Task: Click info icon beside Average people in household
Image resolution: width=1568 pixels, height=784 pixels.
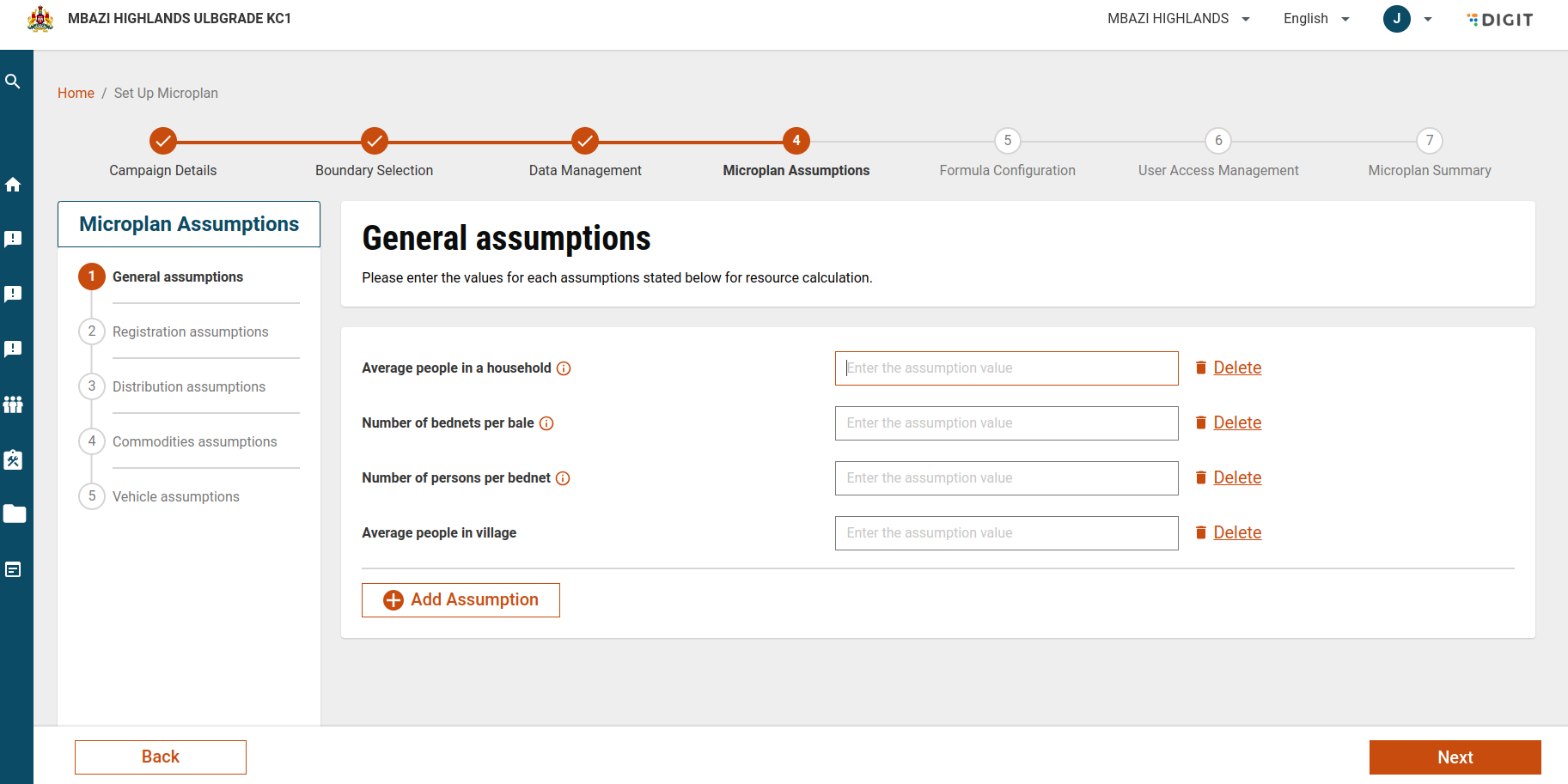Action: pyautogui.click(x=564, y=368)
